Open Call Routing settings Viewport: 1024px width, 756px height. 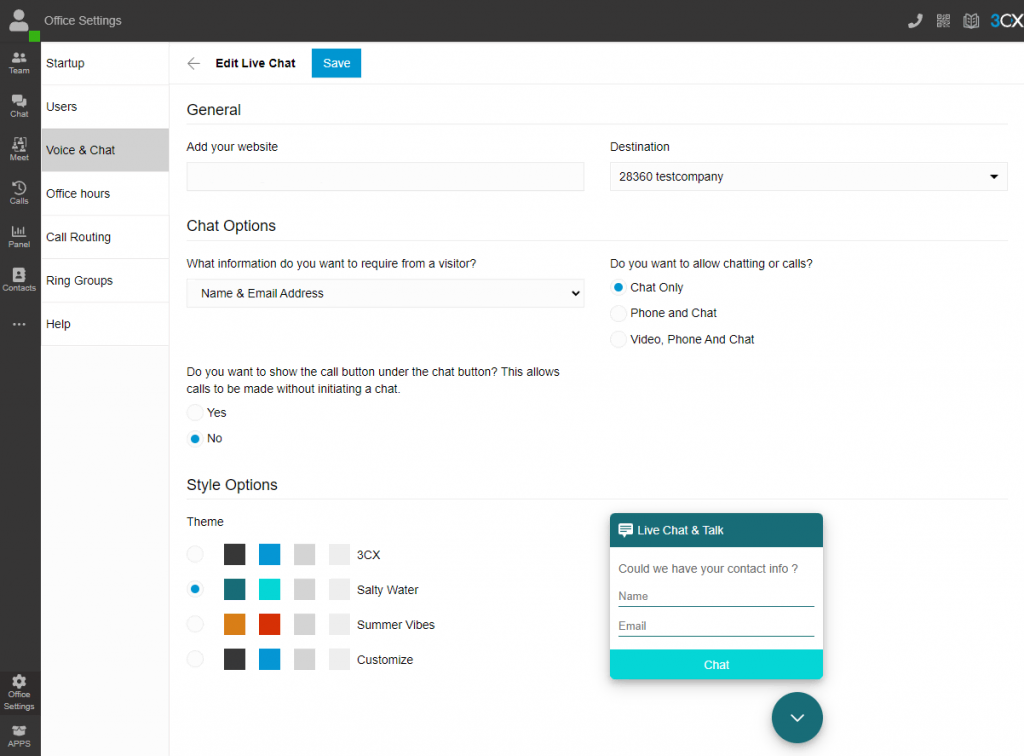[x=104, y=237]
